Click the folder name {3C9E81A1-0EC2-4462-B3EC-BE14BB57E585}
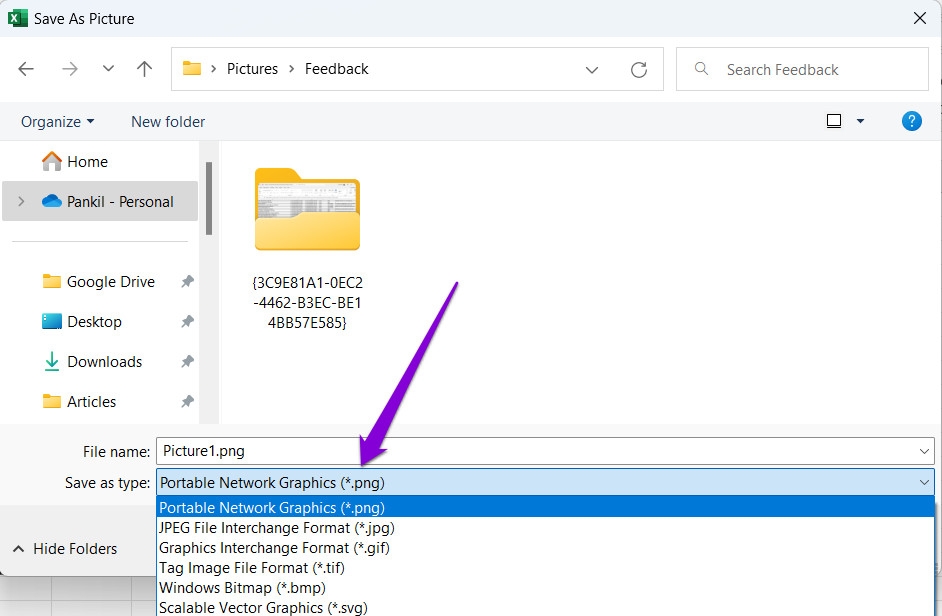Viewport: 942px width, 616px height. pos(307,302)
